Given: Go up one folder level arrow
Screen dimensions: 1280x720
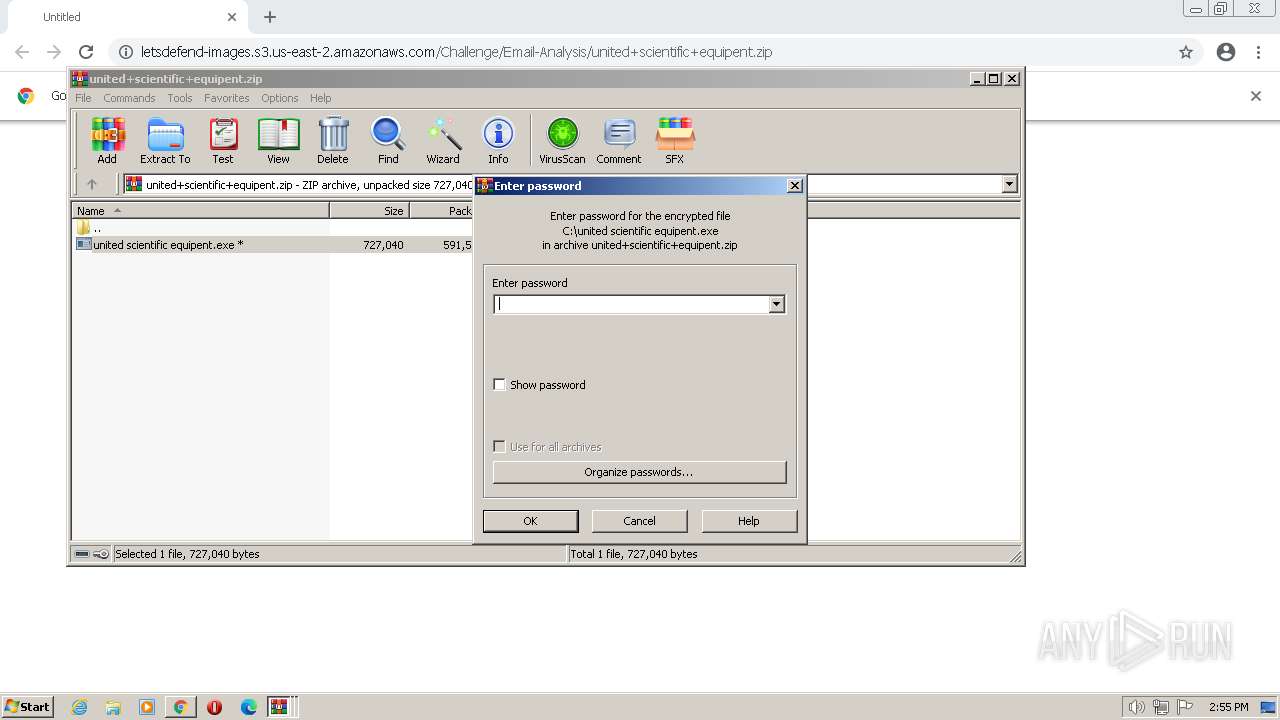Looking at the screenshot, I should point(92,184).
